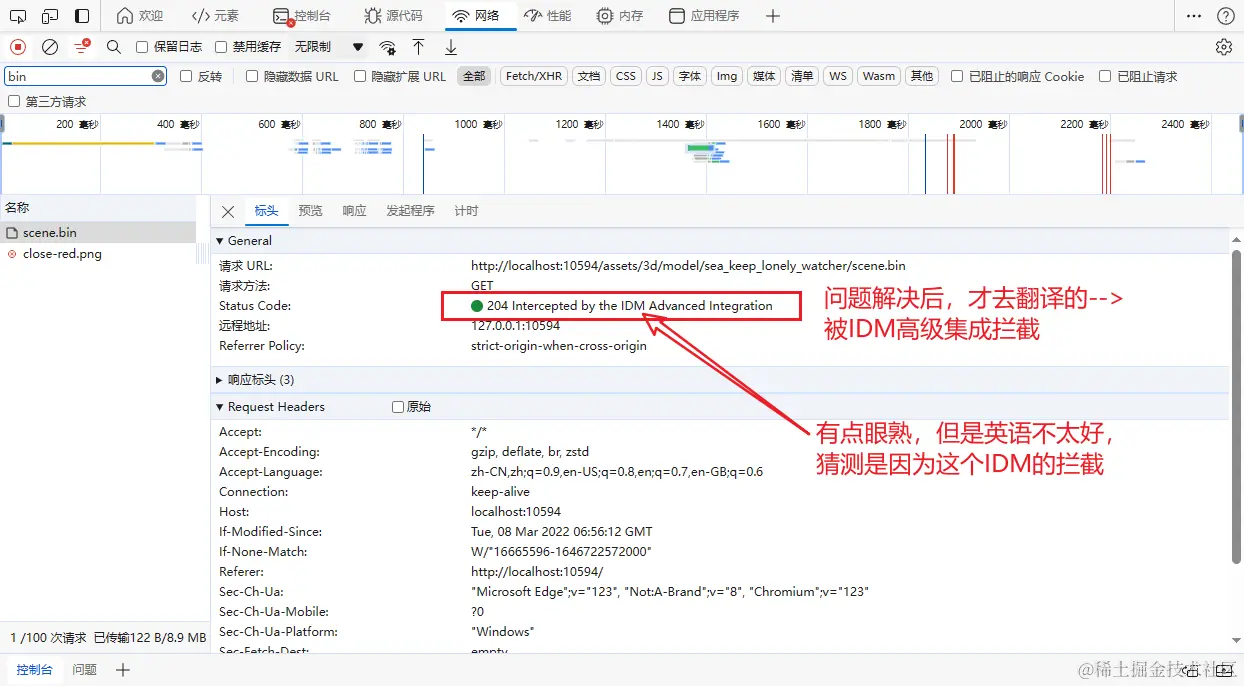The width and height of the screenshot is (1244, 686).
Task: Toggle the network filter icon
Action: pyautogui.click(x=82, y=47)
